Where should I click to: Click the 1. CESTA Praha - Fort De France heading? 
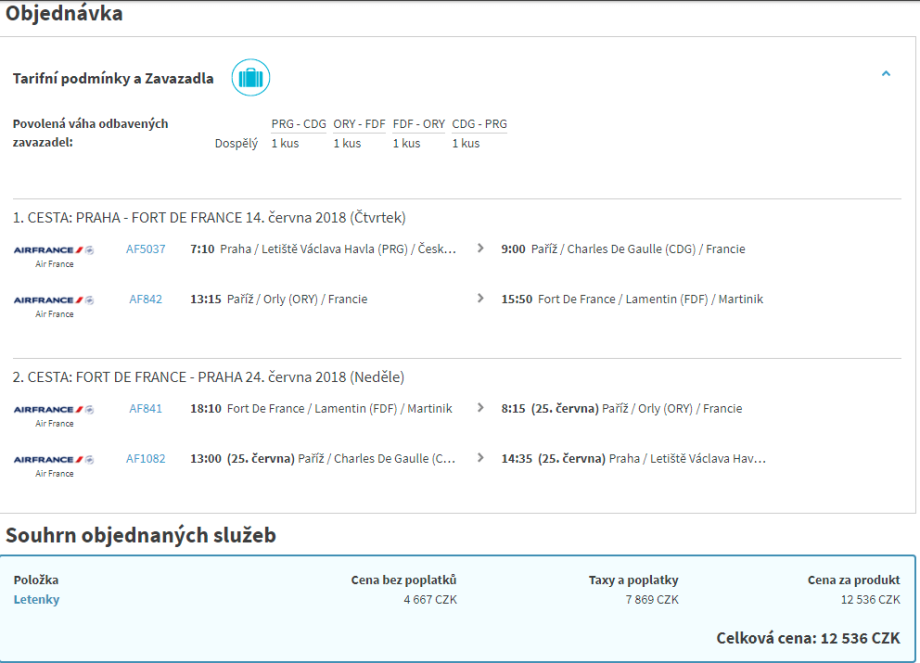[209, 218]
